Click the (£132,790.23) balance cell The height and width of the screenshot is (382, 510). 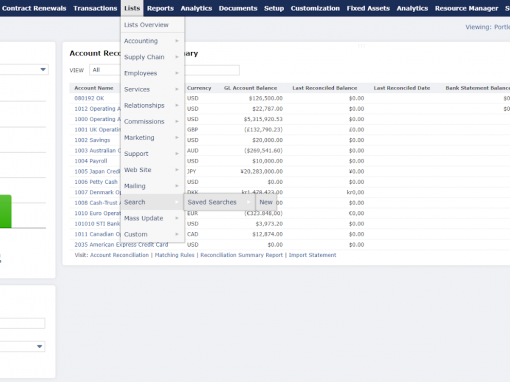263,130
